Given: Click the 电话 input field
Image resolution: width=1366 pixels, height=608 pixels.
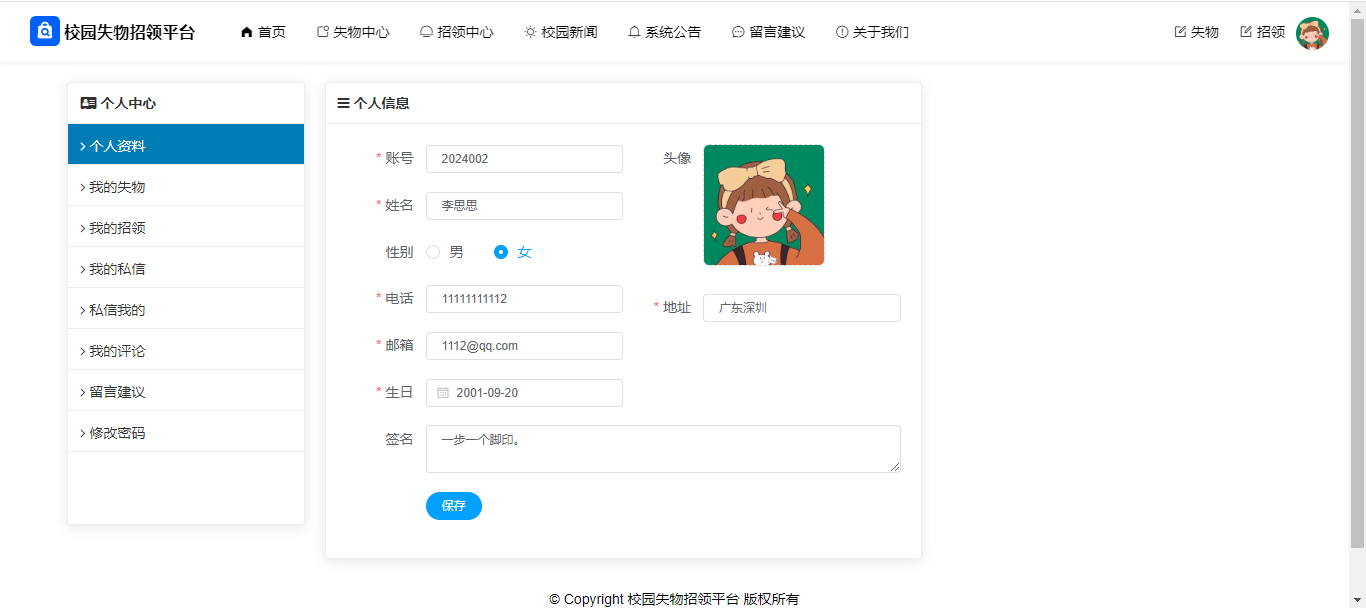Looking at the screenshot, I should (x=524, y=299).
